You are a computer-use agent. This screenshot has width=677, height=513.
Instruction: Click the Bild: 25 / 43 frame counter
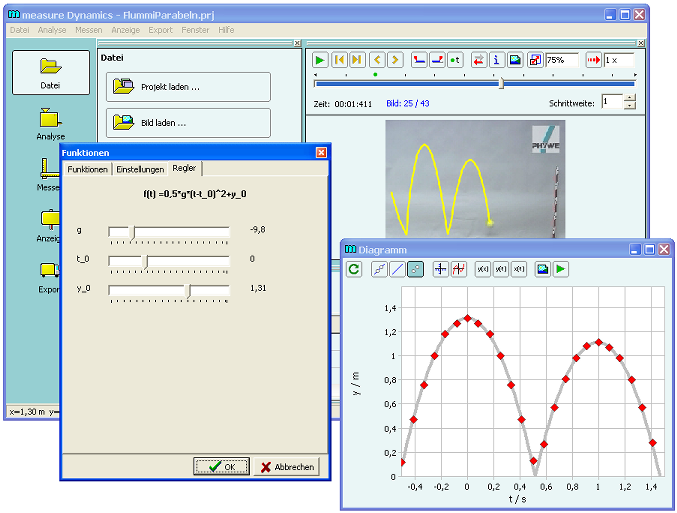click(x=408, y=104)
